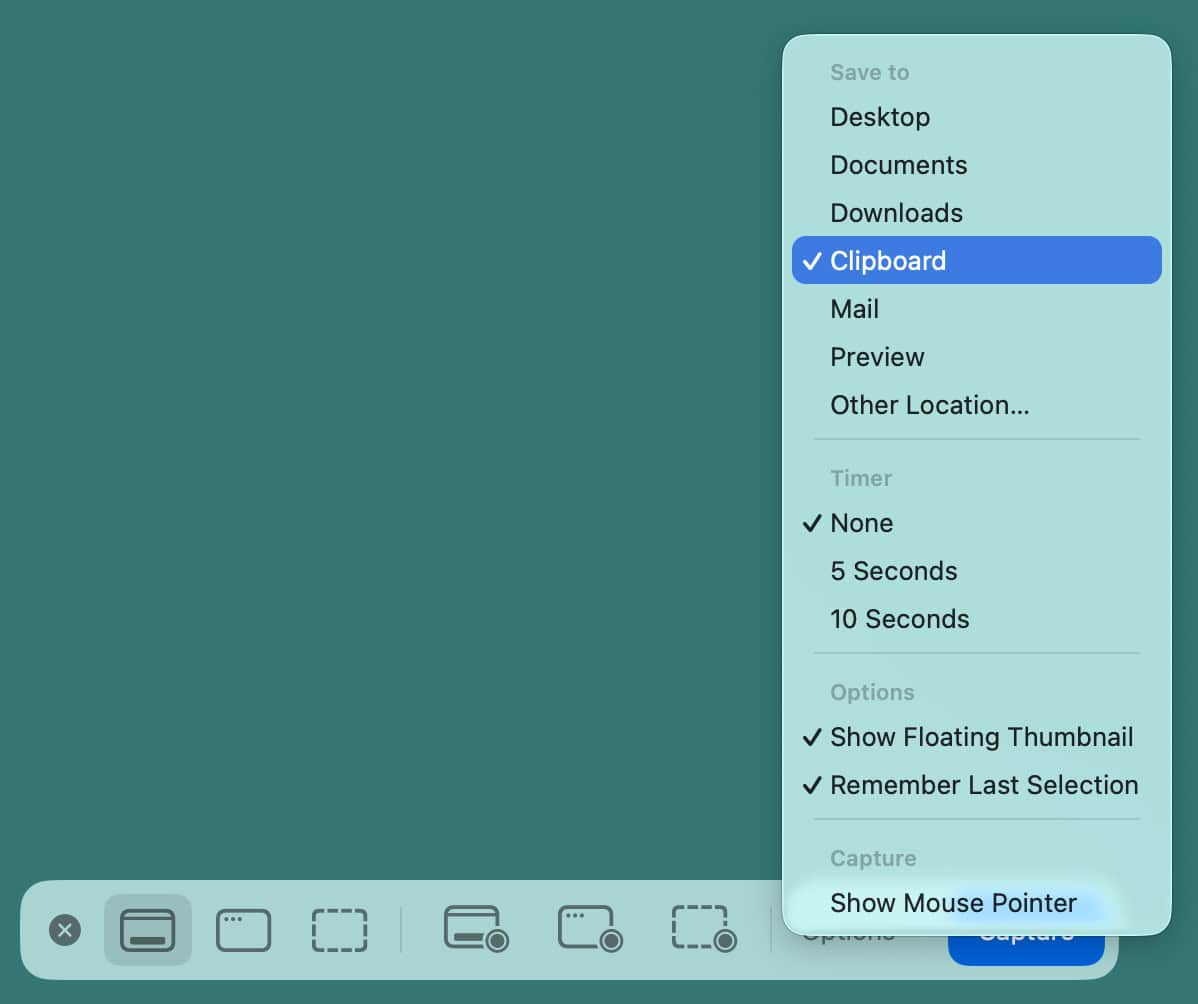Uncheck Remember Last Selection option

pyautogui.click(x=983, y=785)
